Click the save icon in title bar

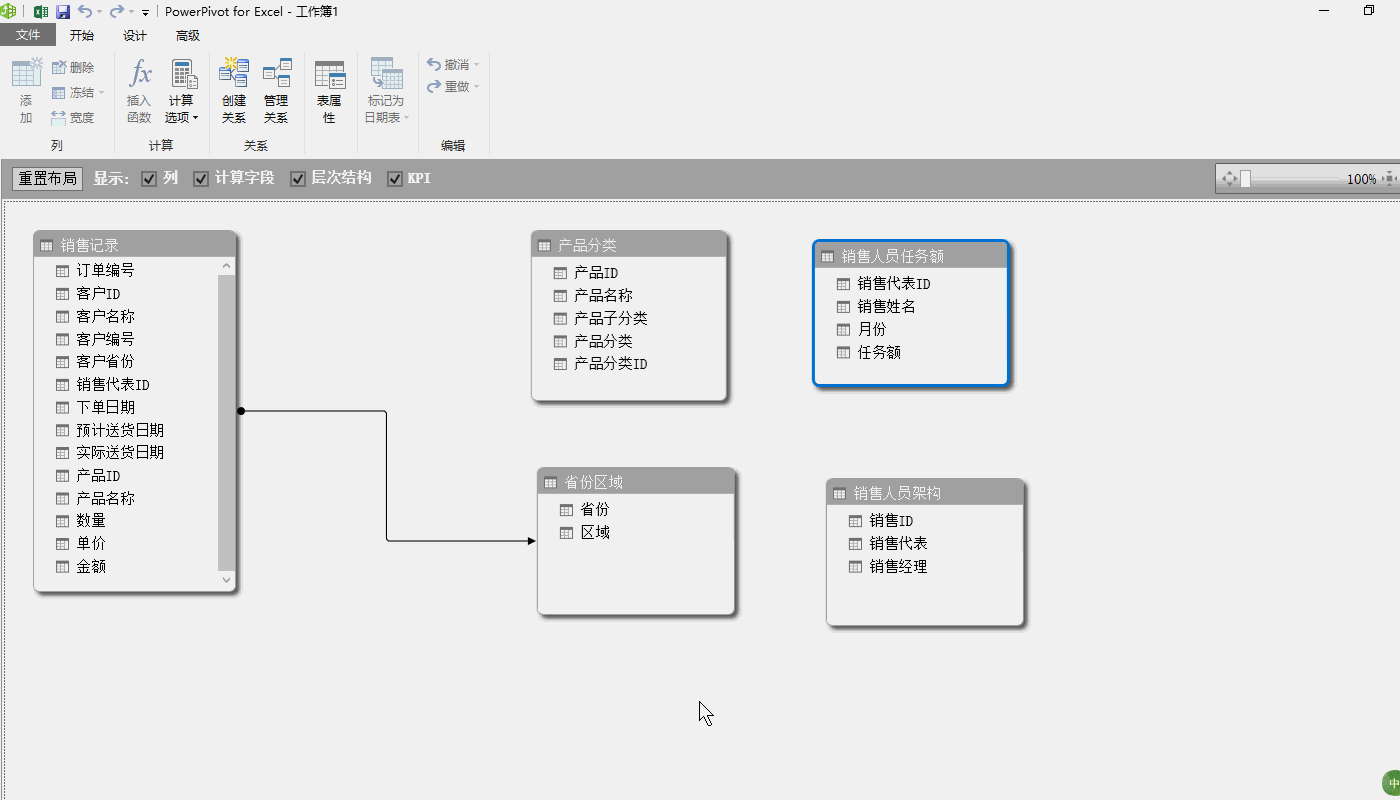(63, 12)
